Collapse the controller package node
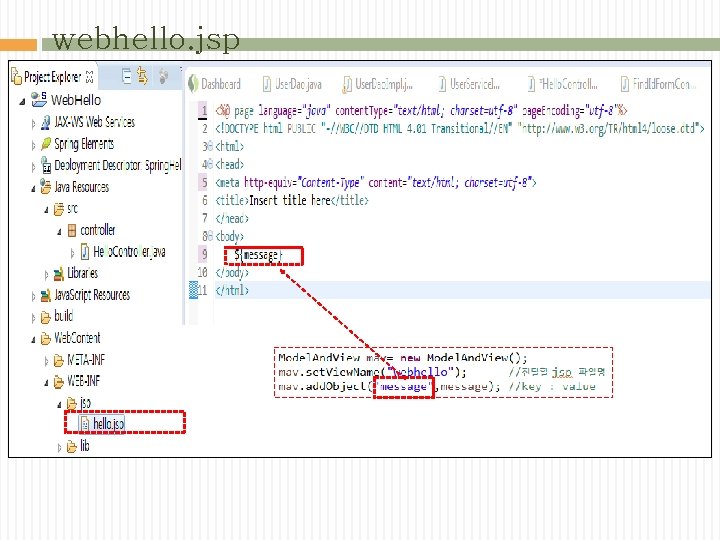The height and width of the screenshot is (540, 720). coord(59,232)
